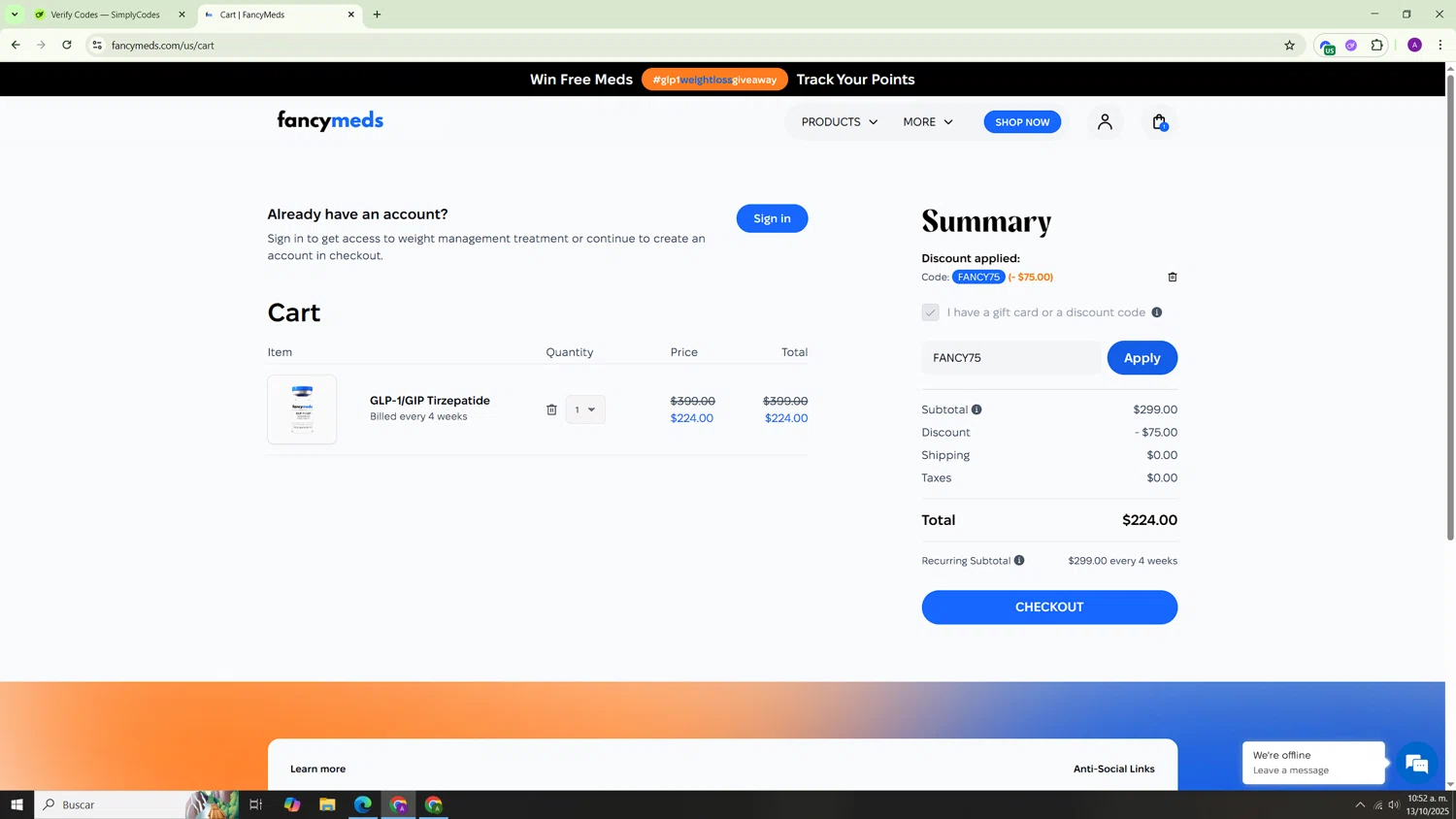The height and width of the screenshot is (819, 1456).
Task: Open a new browser tab
Action: [x=377, y=15]
